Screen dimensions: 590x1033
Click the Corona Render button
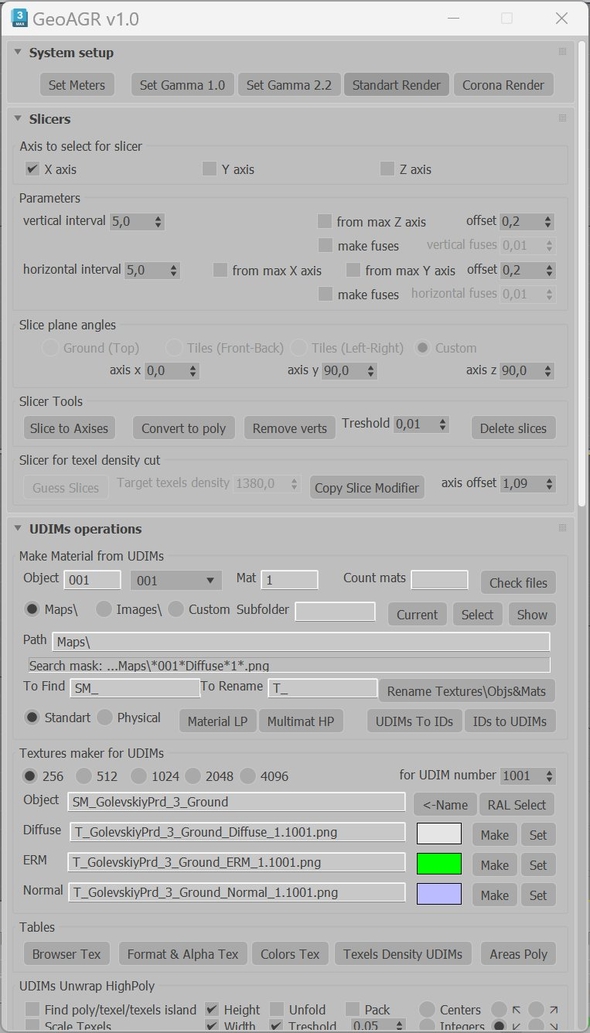[503, 85]
